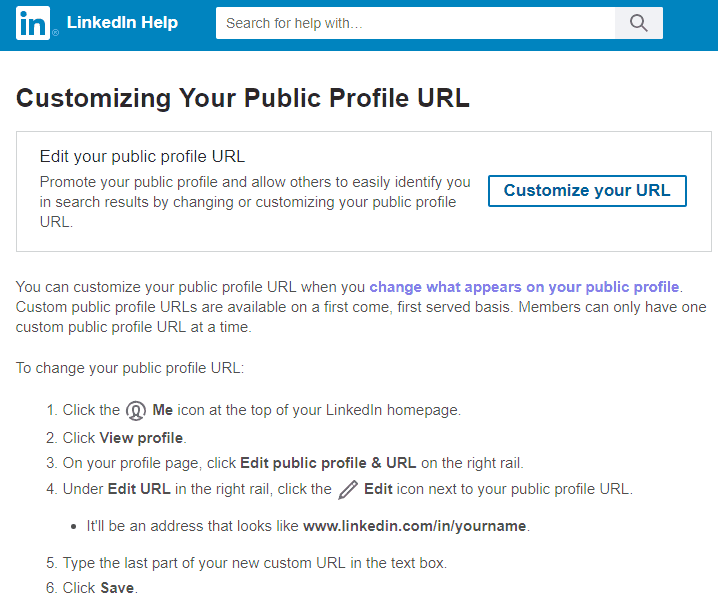Screen dimensions: 718x607
Task: Click the 'www.linkedin.com/in/yourname' example address
Action: [x=415, y=526]
